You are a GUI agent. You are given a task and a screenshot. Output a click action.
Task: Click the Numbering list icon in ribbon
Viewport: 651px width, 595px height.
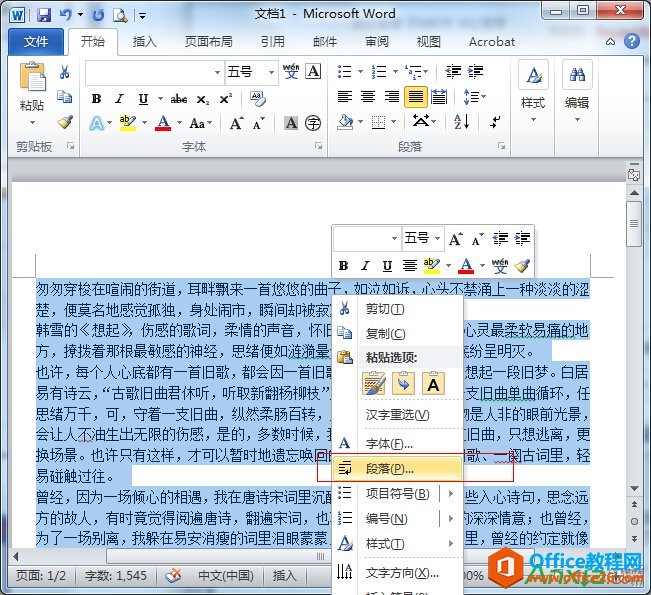379,71
